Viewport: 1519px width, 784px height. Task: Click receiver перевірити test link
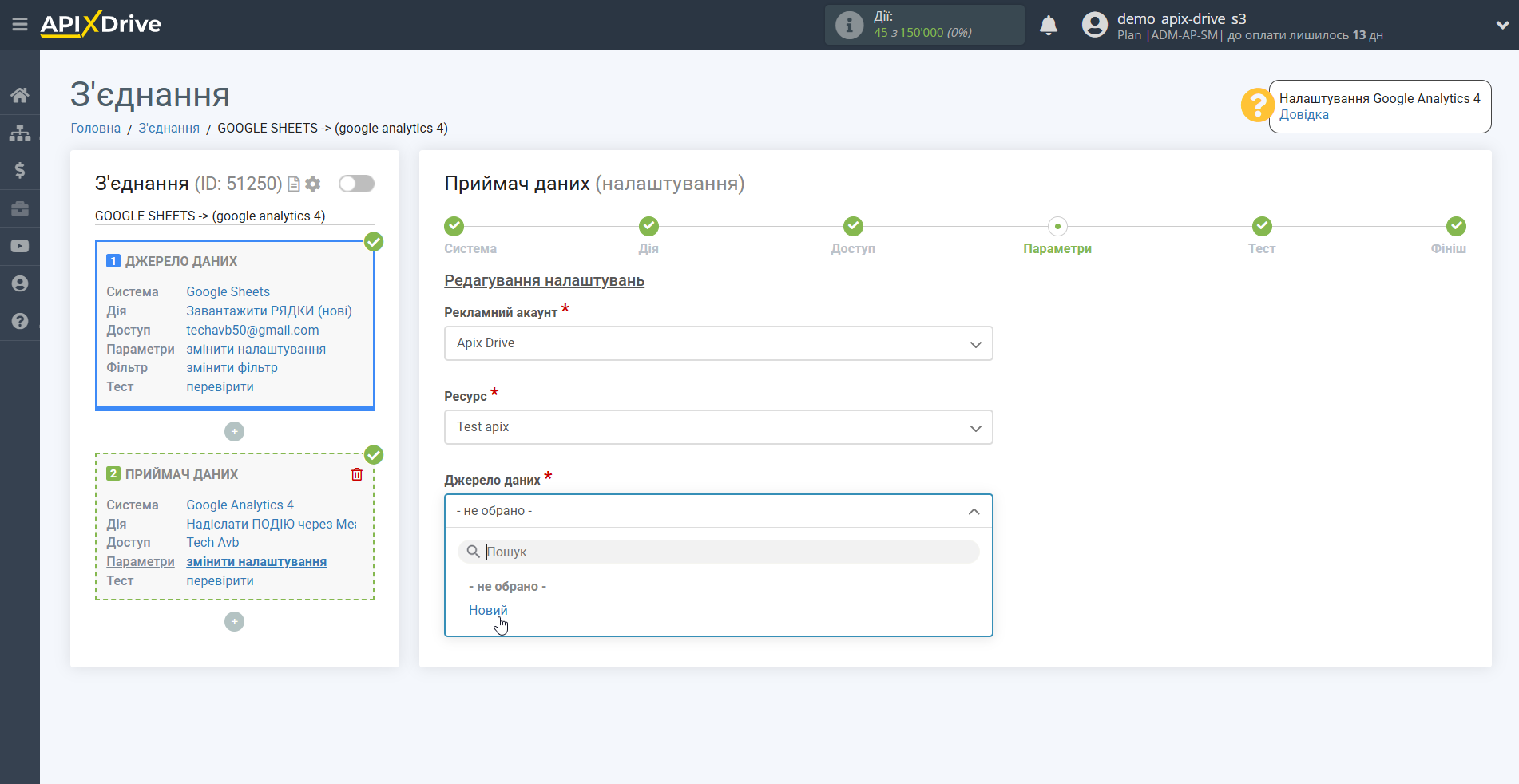pyautogui.click(x=220, y=580)
